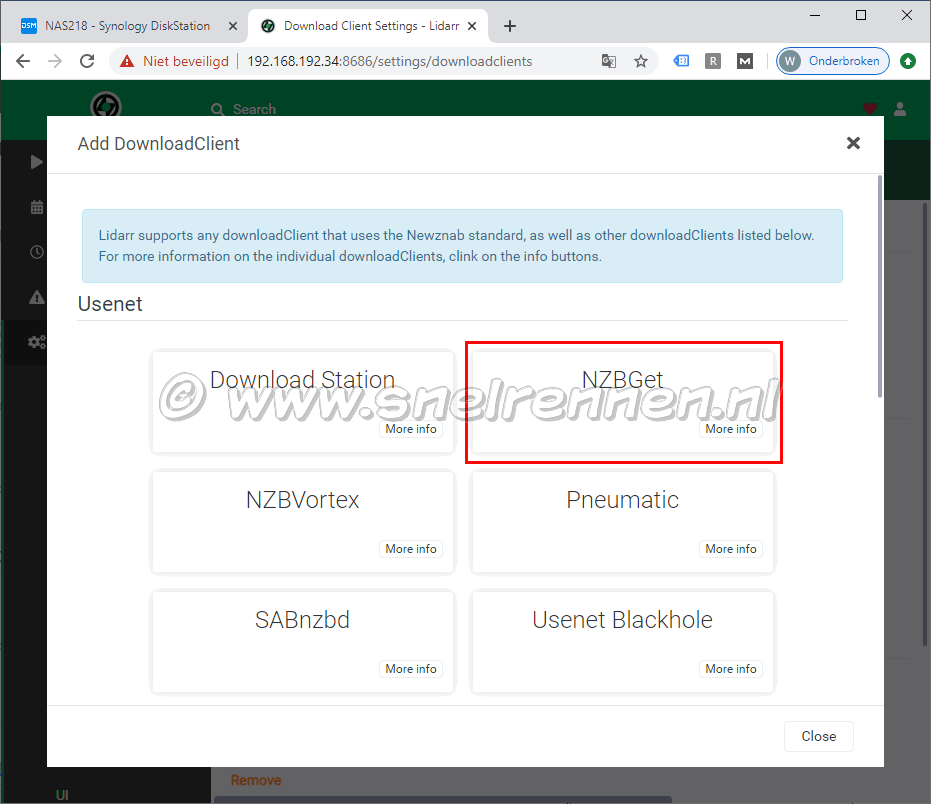Click the Lidarr logo in header
This screenshot has width=931, height=804.
coord(106,105)
